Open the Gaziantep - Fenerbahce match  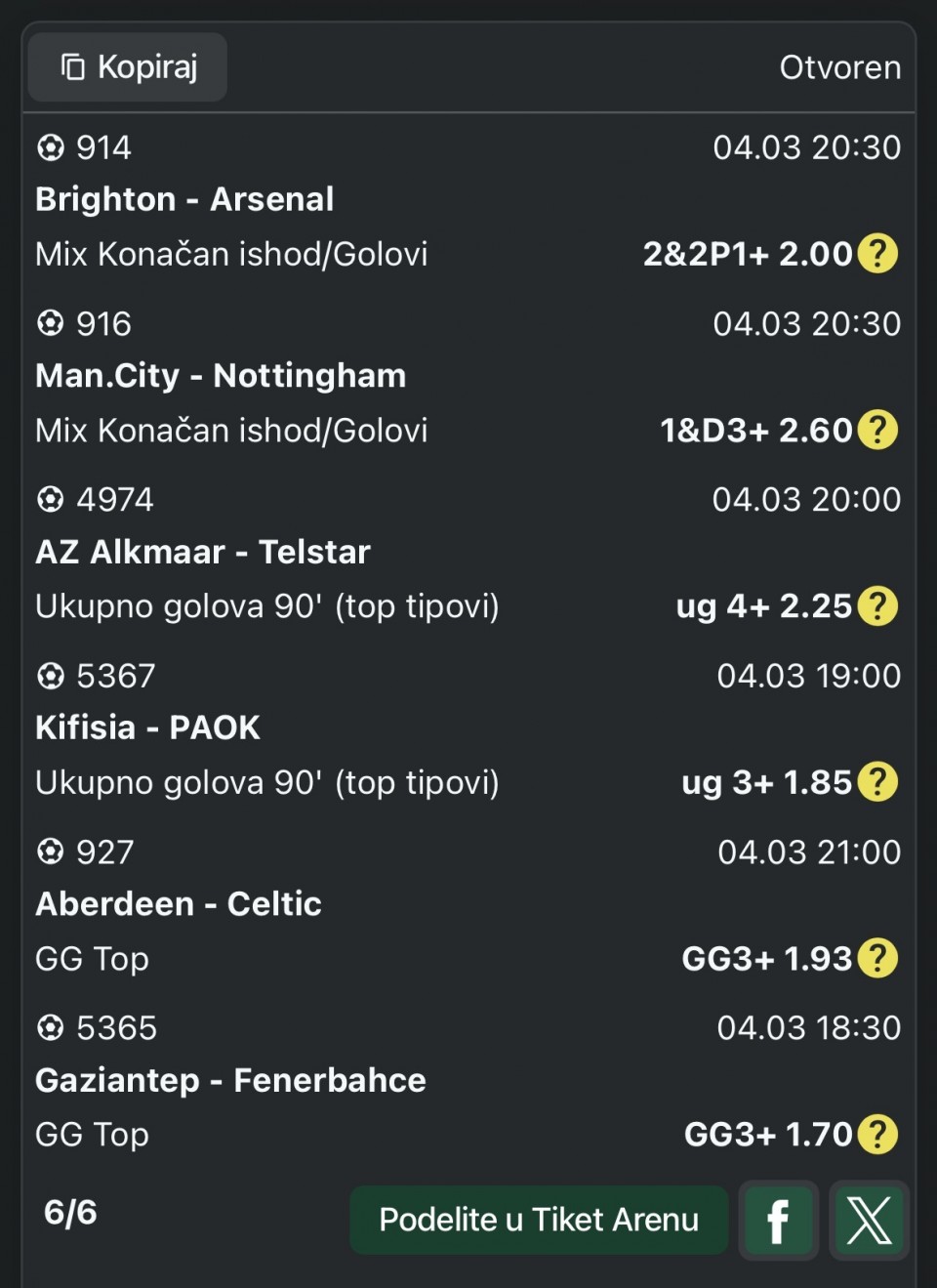tap(230, 1080)
